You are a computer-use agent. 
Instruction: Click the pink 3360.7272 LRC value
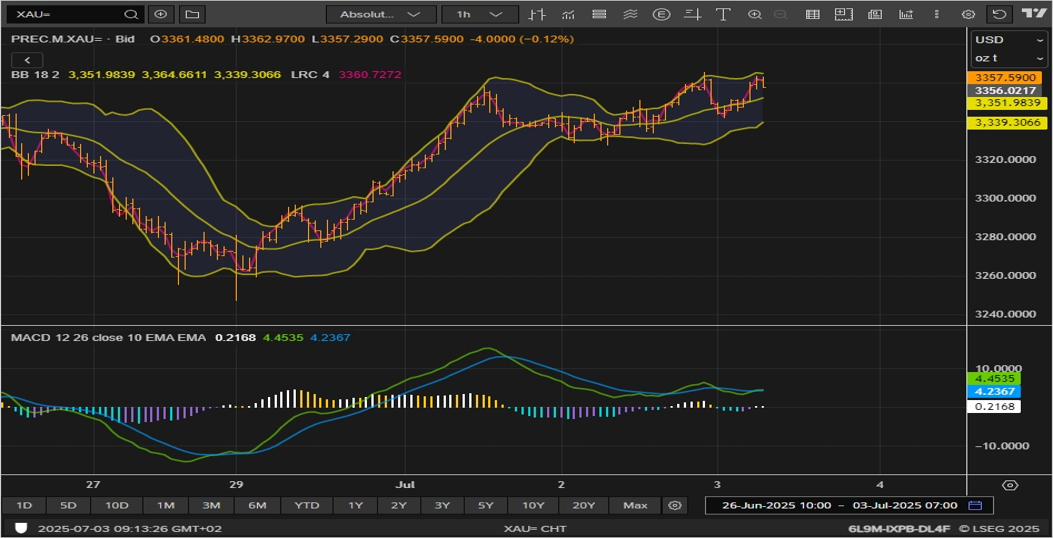point(370,75)
